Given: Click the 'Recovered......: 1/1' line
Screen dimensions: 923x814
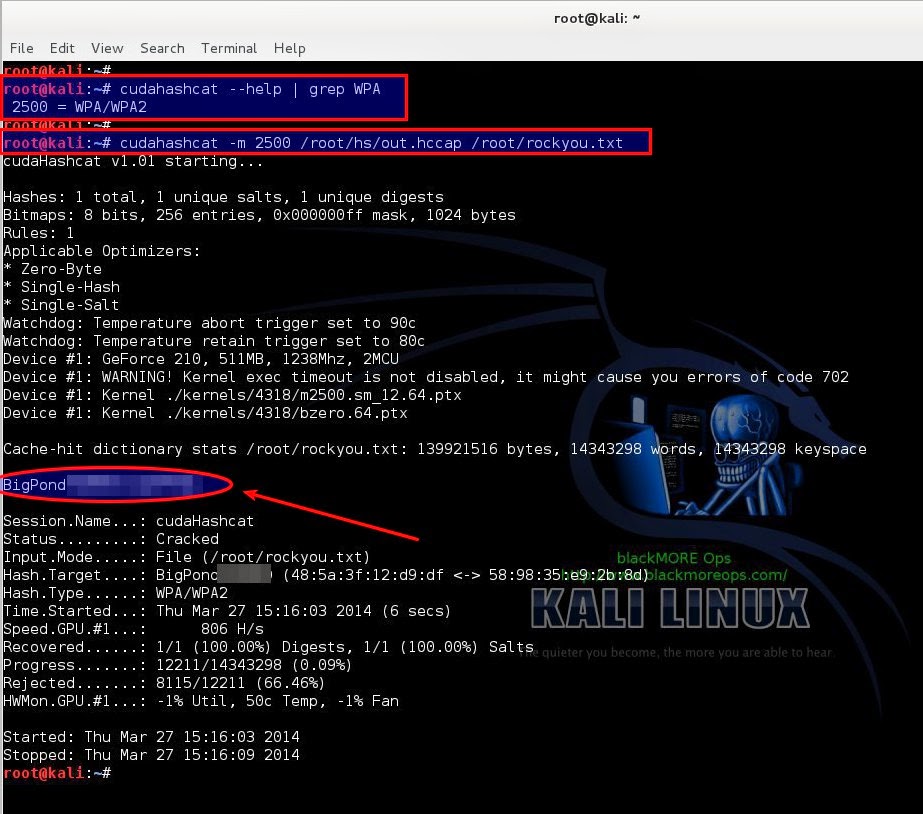Looking at the screenshot, I should tap(268, 647).
